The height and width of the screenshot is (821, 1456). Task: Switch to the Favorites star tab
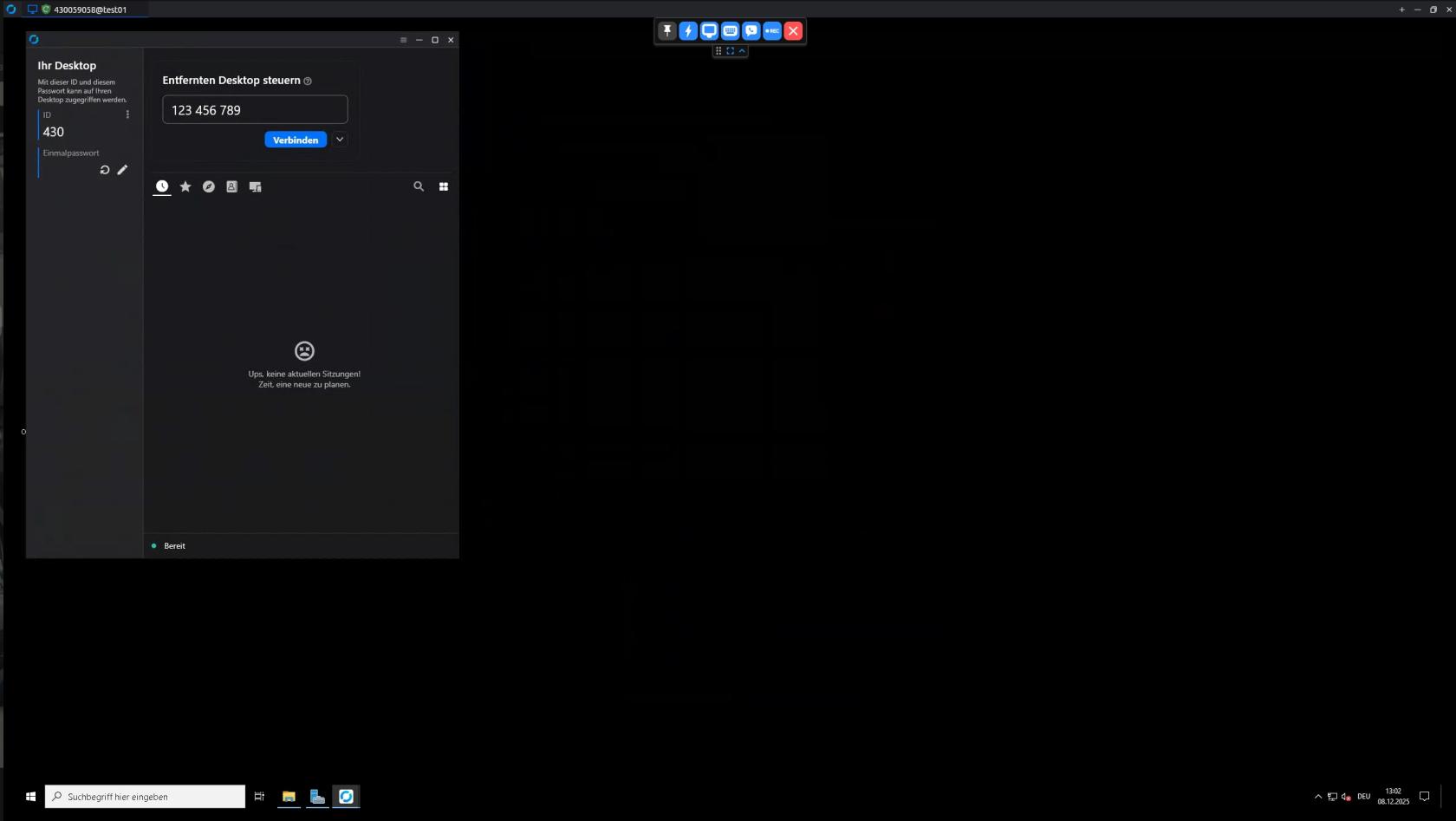(x=185, y=186)
